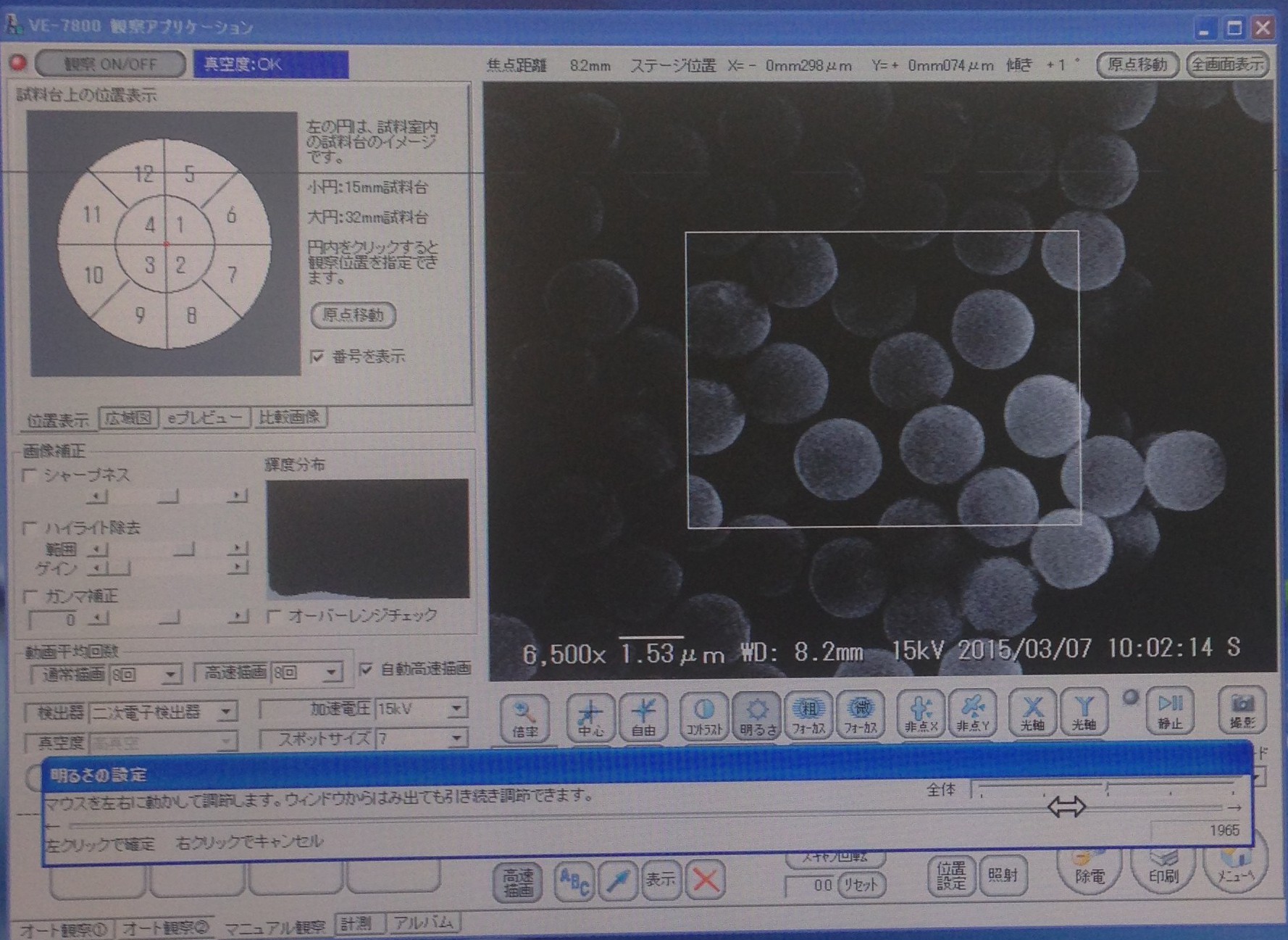The width and height of the screenshot is (1288, 940).
Task: Switch to the 位置表示 tab
Action: click(58, 420)
